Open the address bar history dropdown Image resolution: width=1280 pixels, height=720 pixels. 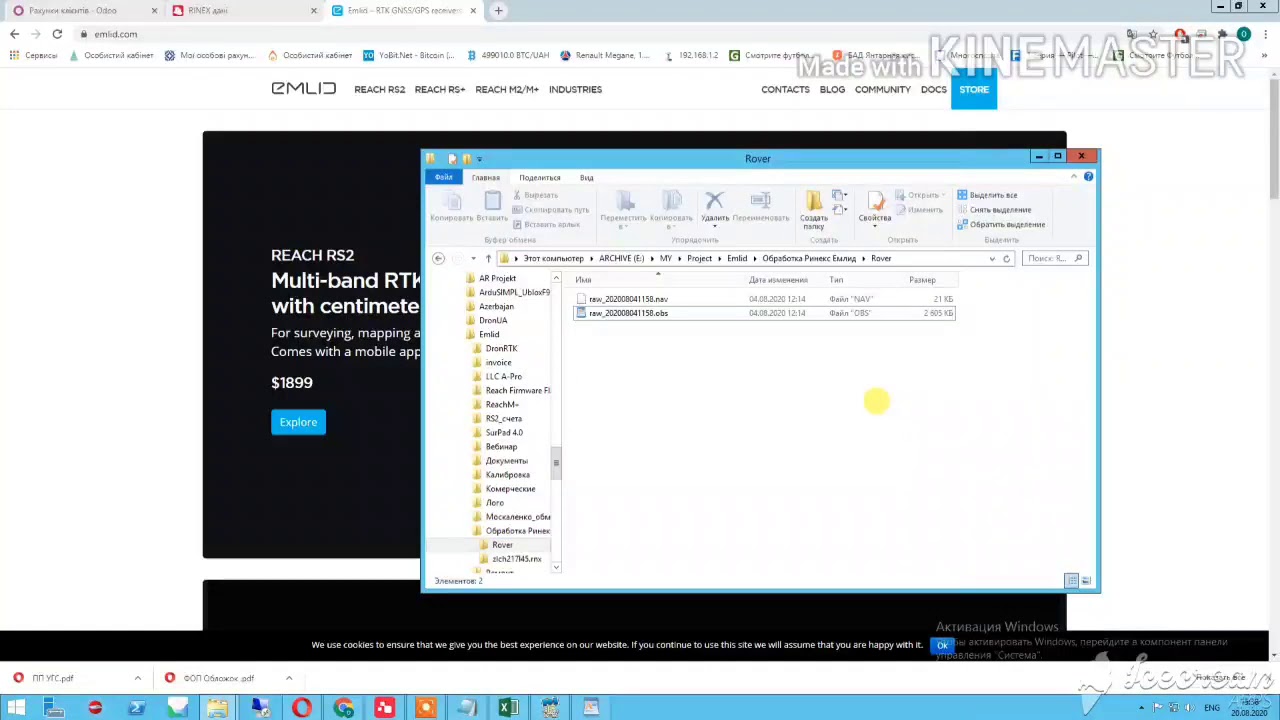[992, 258]
